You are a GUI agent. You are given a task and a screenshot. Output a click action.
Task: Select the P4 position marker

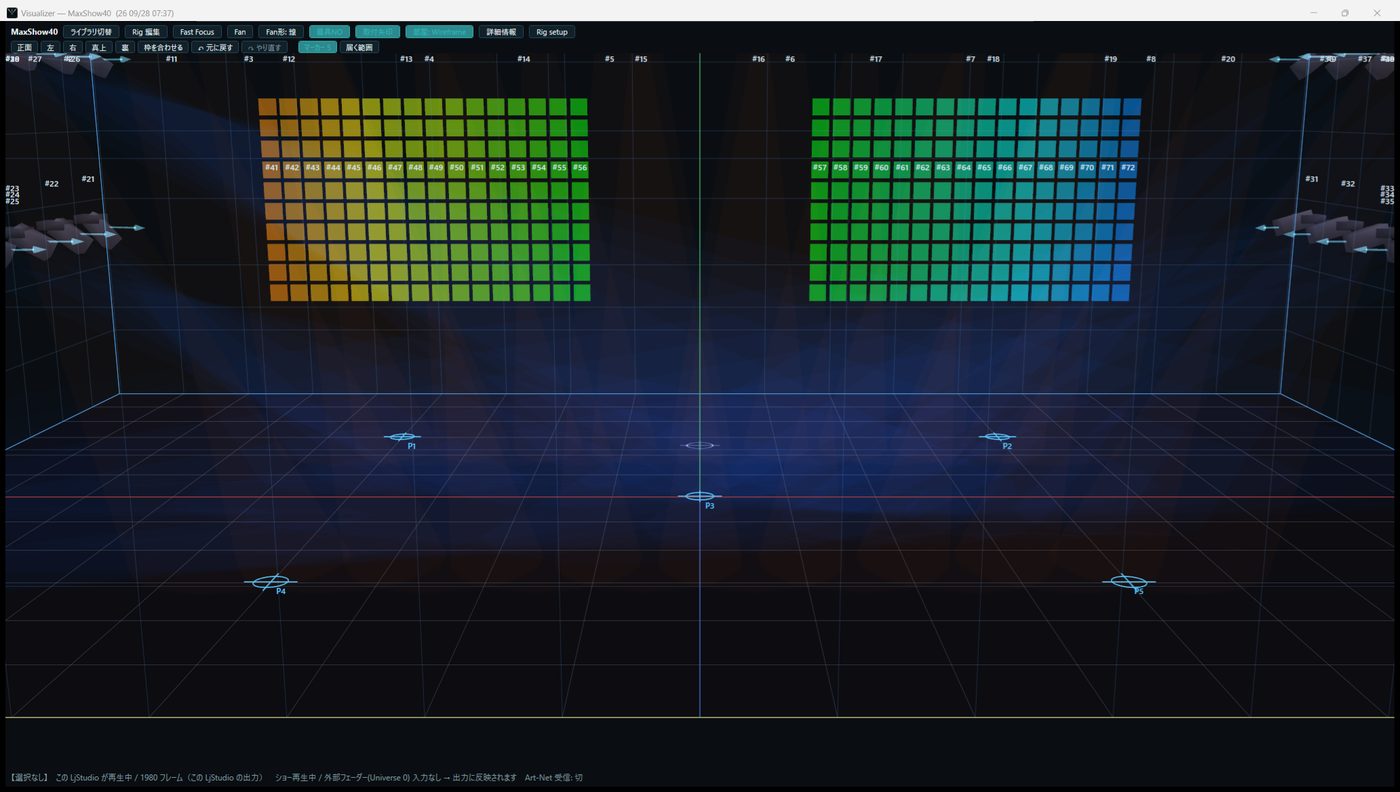(x=270, y=581)
